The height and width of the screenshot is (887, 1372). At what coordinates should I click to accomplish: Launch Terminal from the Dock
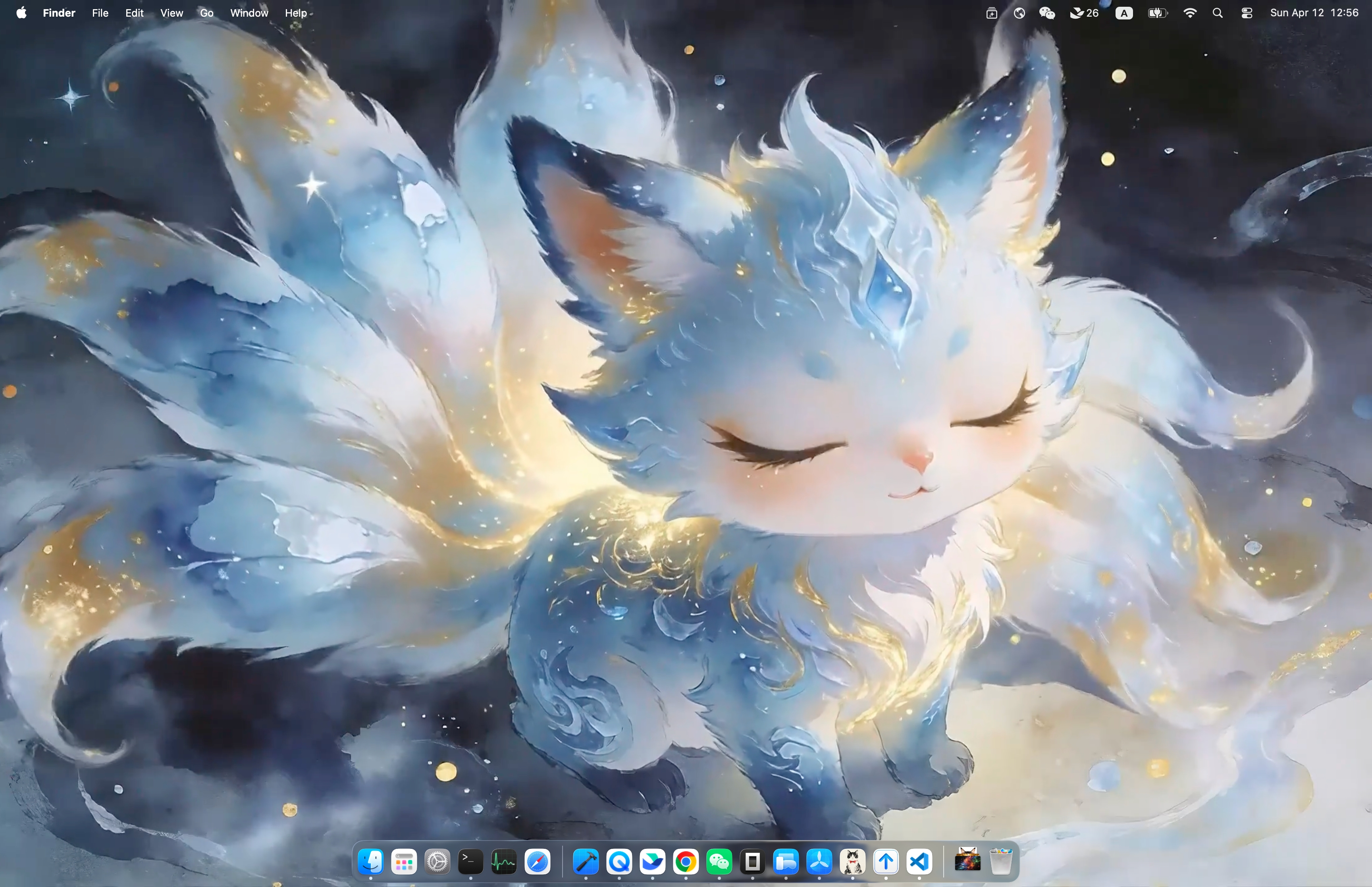pyautogui.click(x=470, y=862)
